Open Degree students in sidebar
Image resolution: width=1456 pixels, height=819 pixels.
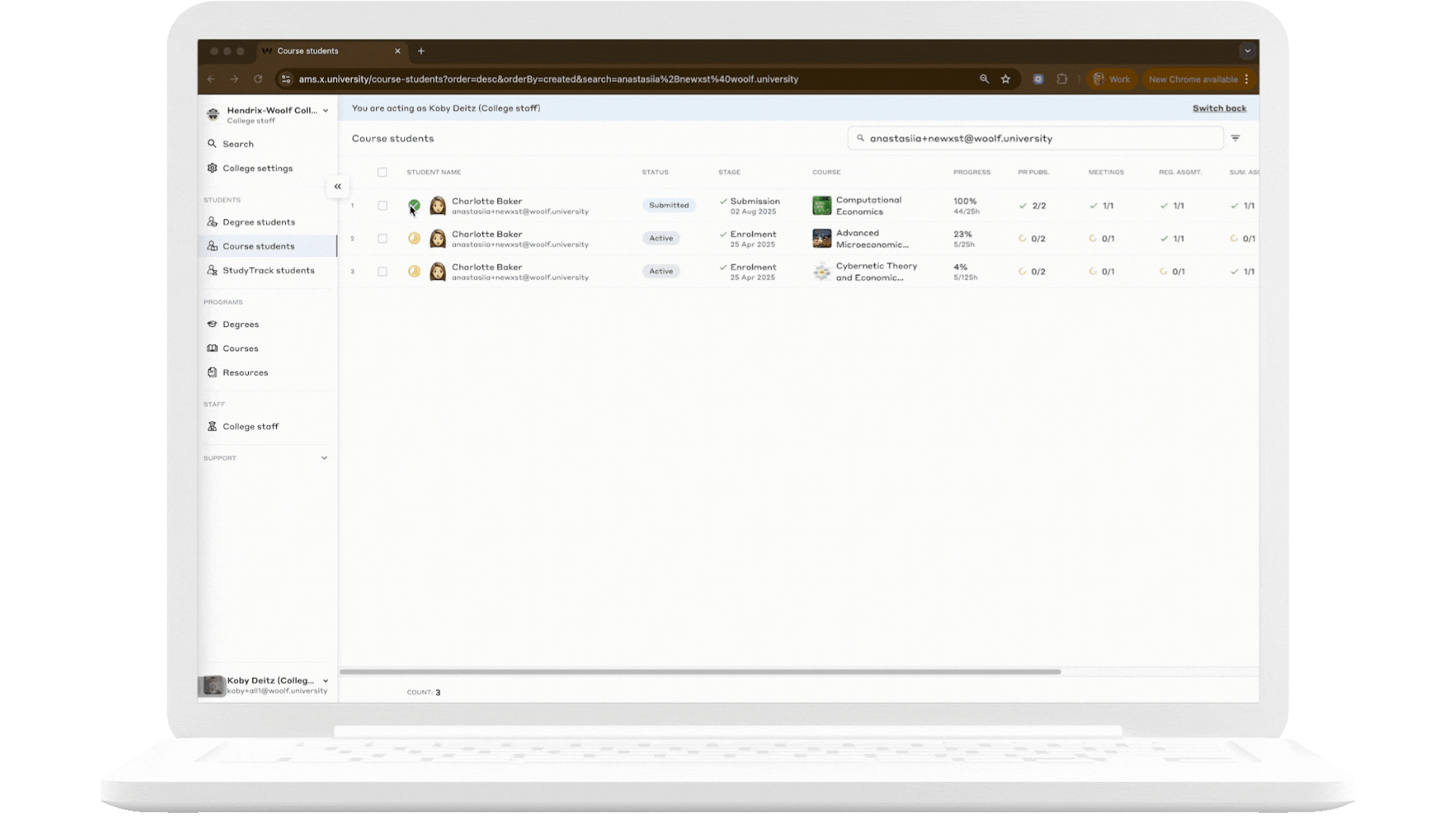pos(259,222)
